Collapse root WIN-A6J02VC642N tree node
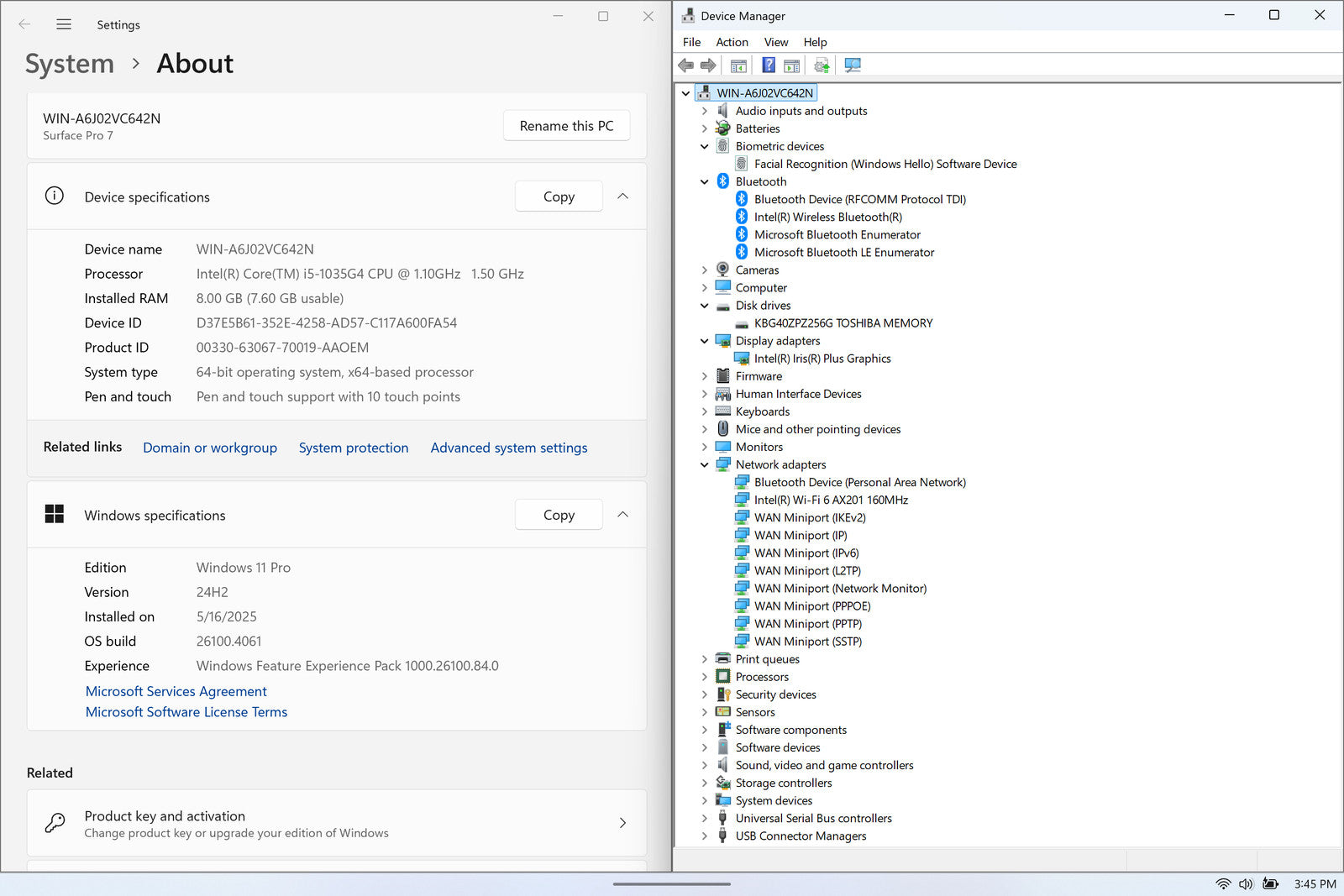Screen dimensions: 1344x896 pos(686,93)
